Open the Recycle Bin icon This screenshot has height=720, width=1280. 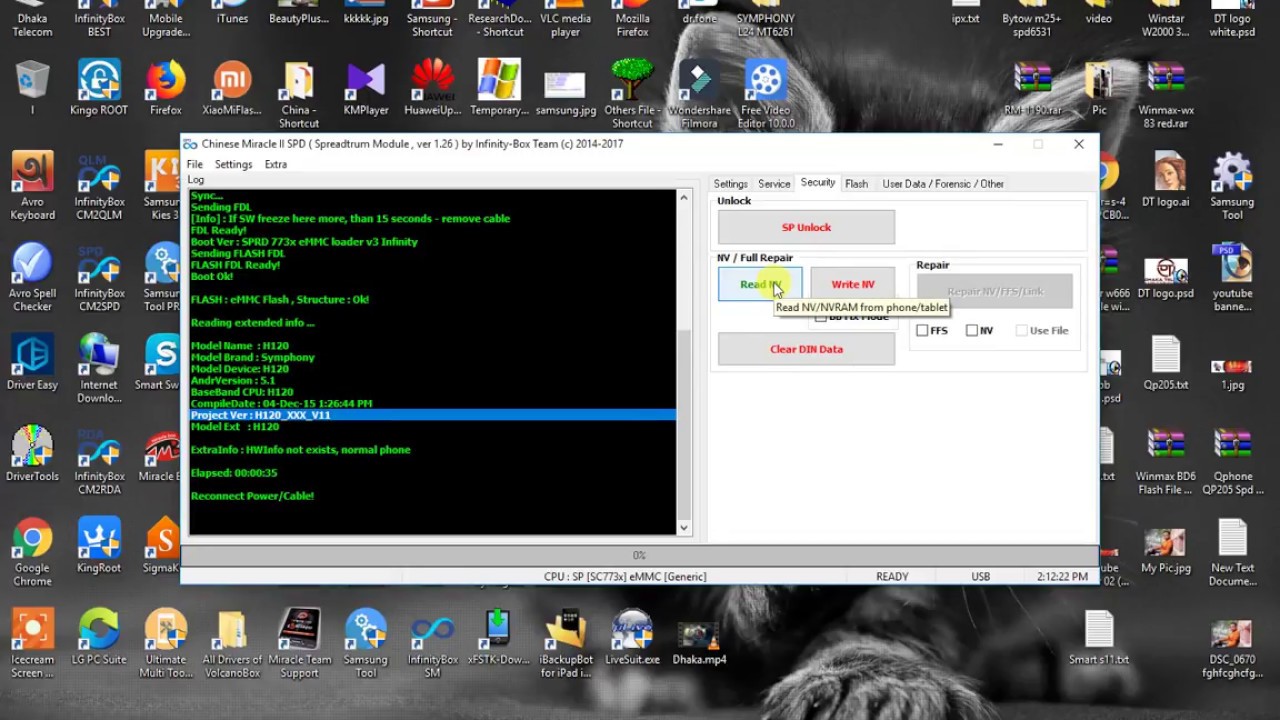click(x=32, y=88)
